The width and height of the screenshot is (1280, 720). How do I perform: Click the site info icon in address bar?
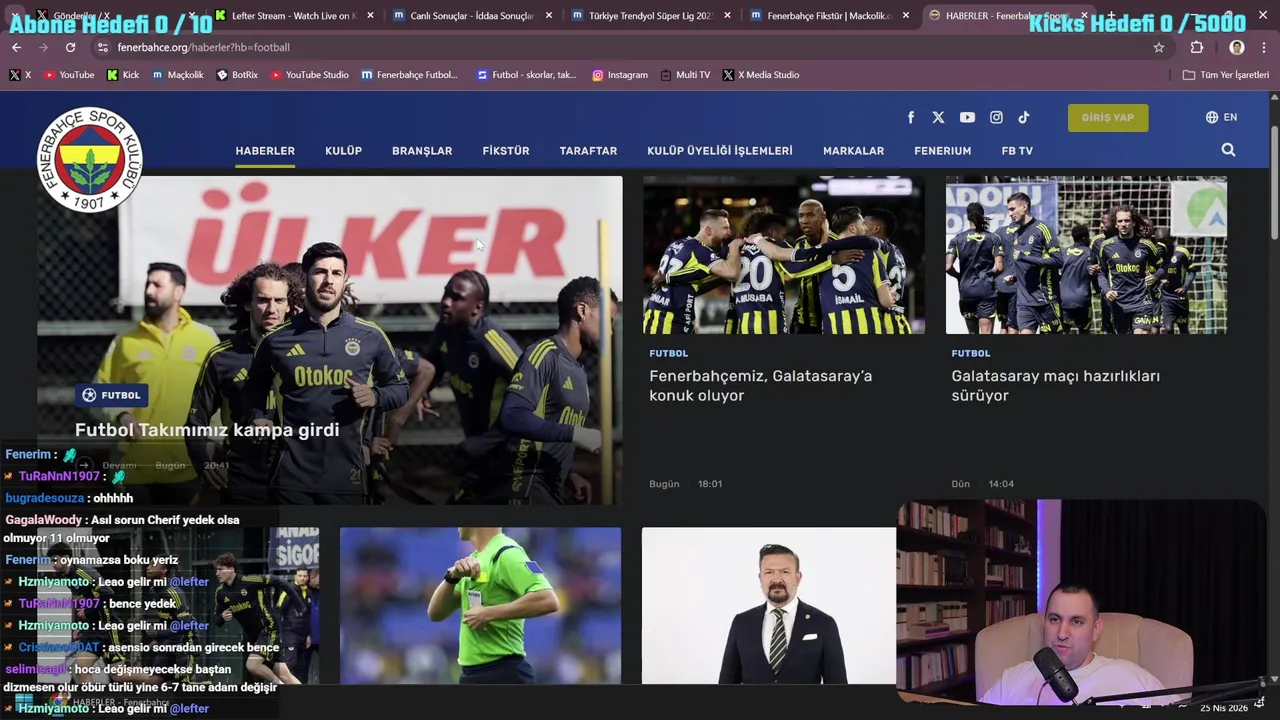[102, 47]
